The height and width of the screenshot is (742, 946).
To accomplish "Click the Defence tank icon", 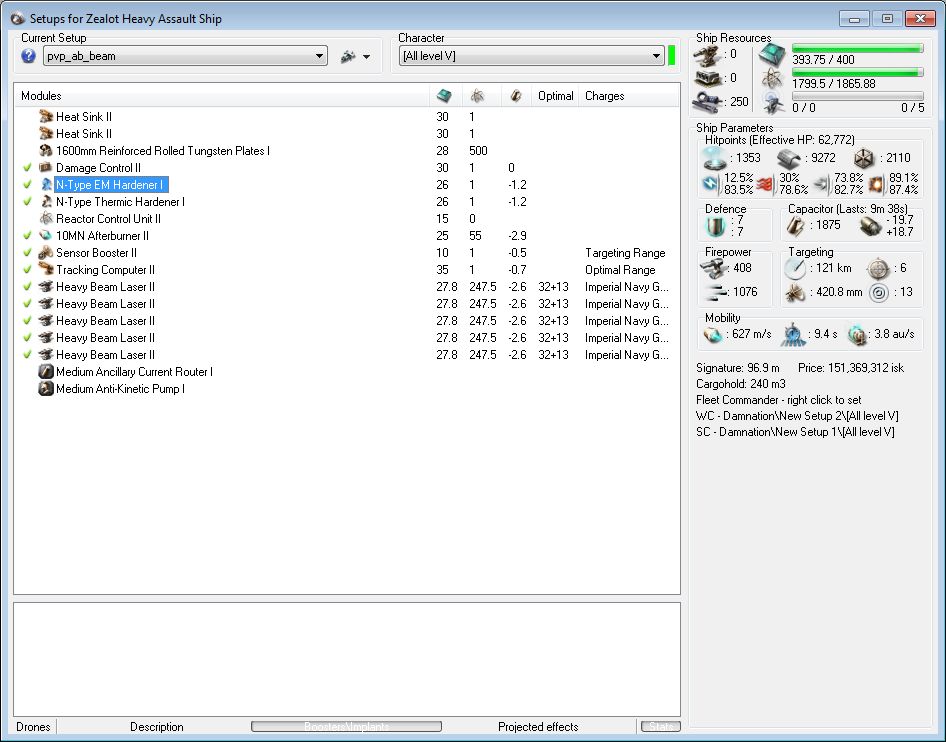I will coord(716,226).
